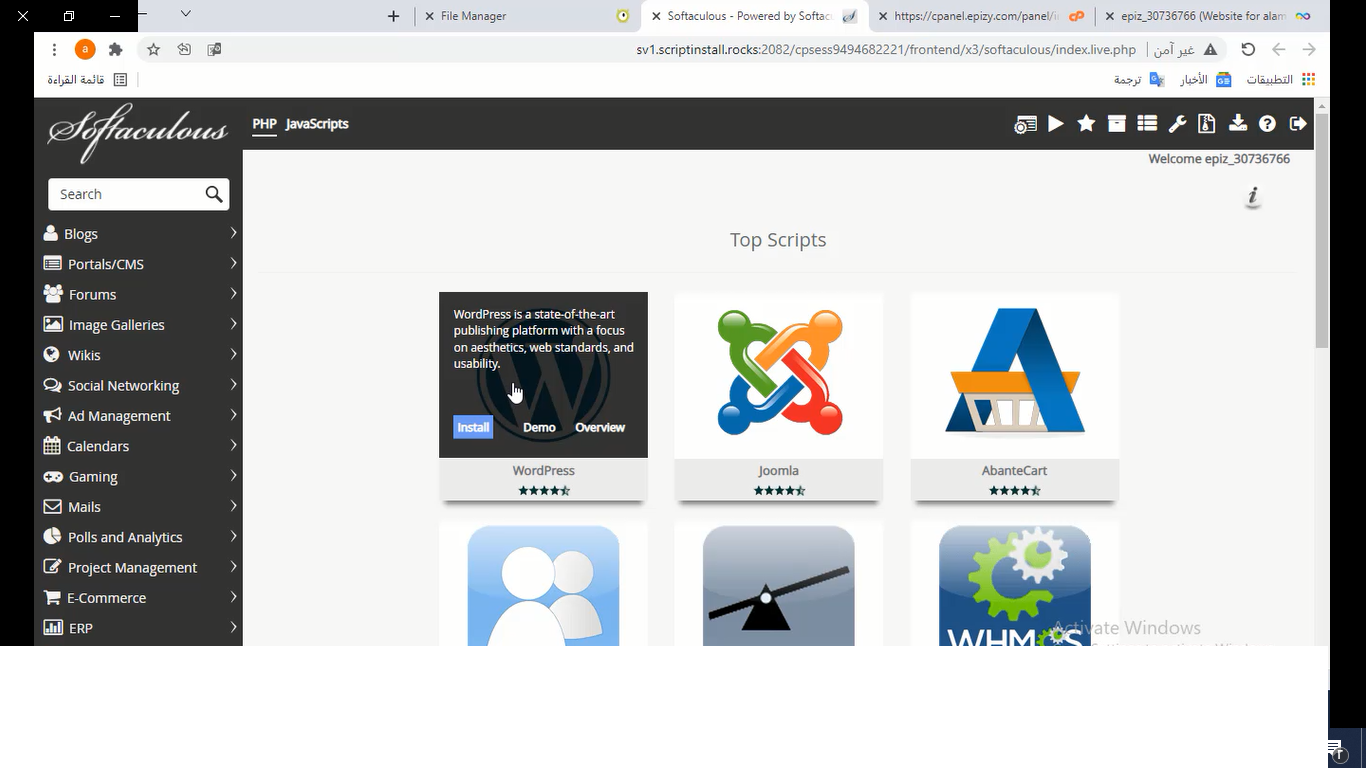Click the seesaw balance script thumbnail
1366x768 pixels.
[x=778, y=585]
